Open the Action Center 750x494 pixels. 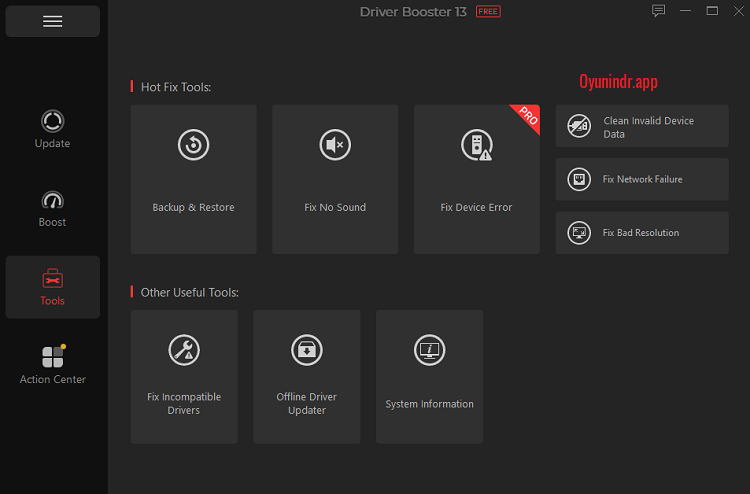(x=53, y=365)
